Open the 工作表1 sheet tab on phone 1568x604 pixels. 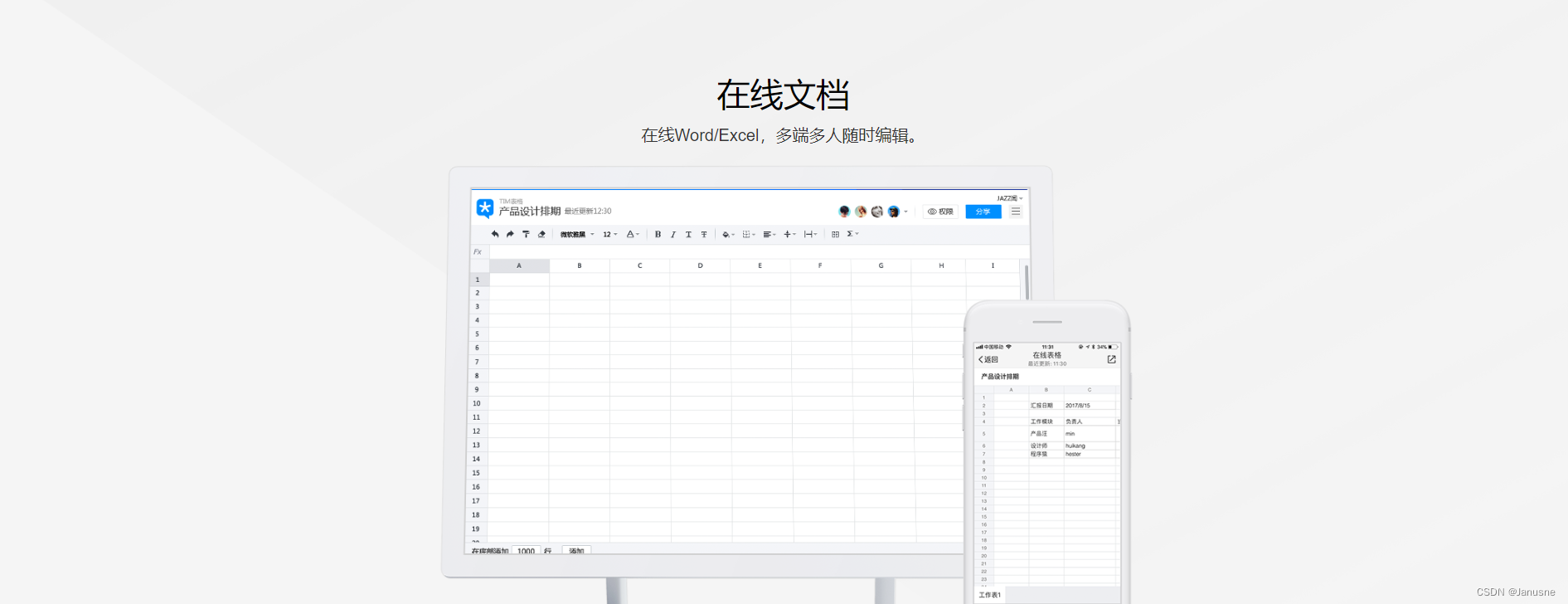tap(990, 595)
